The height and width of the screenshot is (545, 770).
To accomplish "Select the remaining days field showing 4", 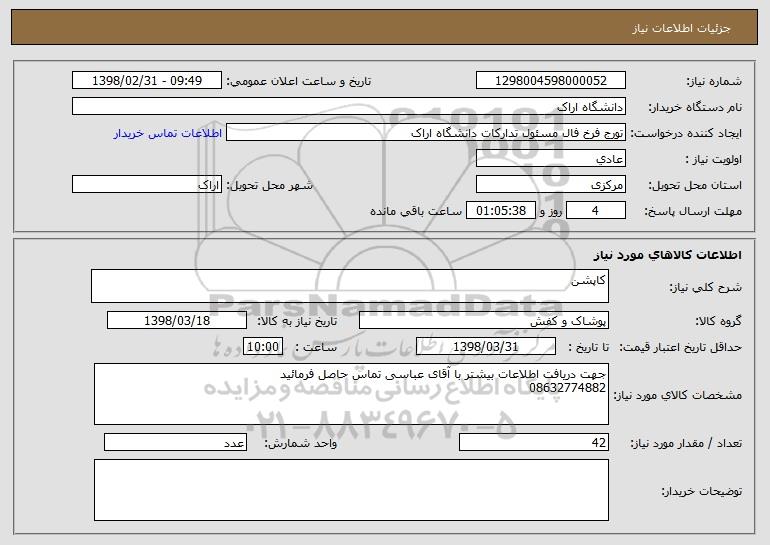I will 596,210.
